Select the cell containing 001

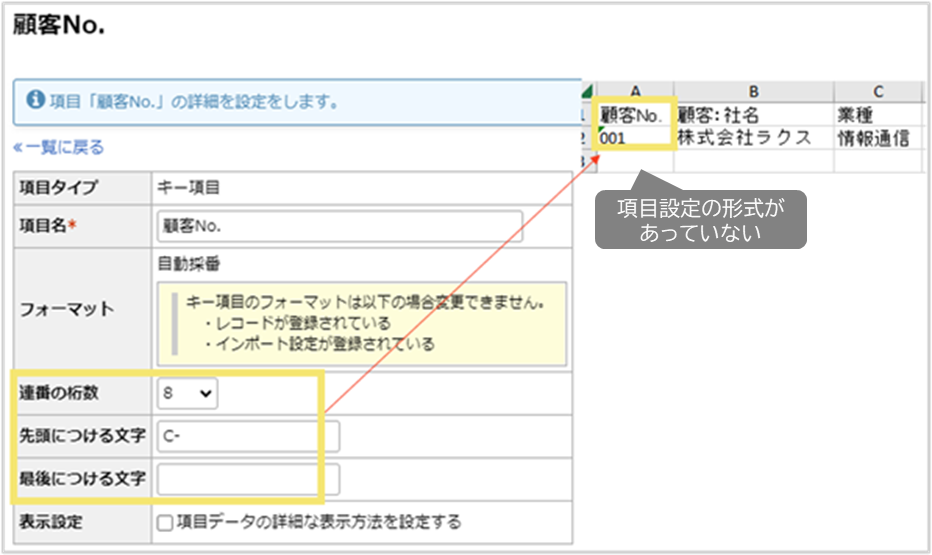[634, 139]
